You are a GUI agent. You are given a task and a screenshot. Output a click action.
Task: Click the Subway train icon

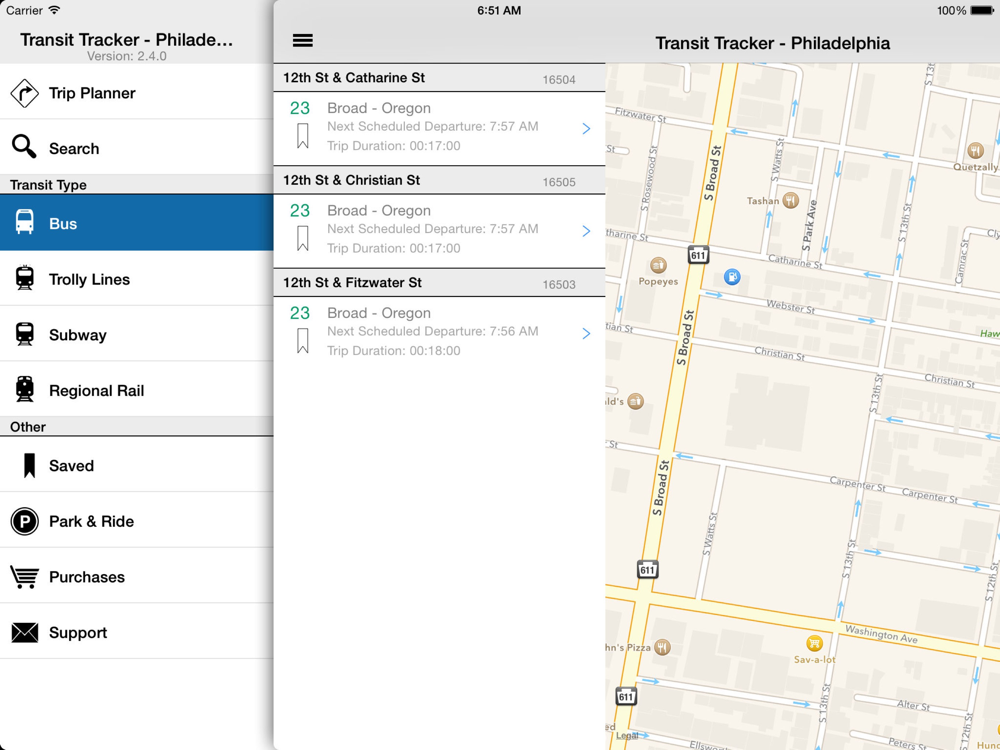(24, 334)
